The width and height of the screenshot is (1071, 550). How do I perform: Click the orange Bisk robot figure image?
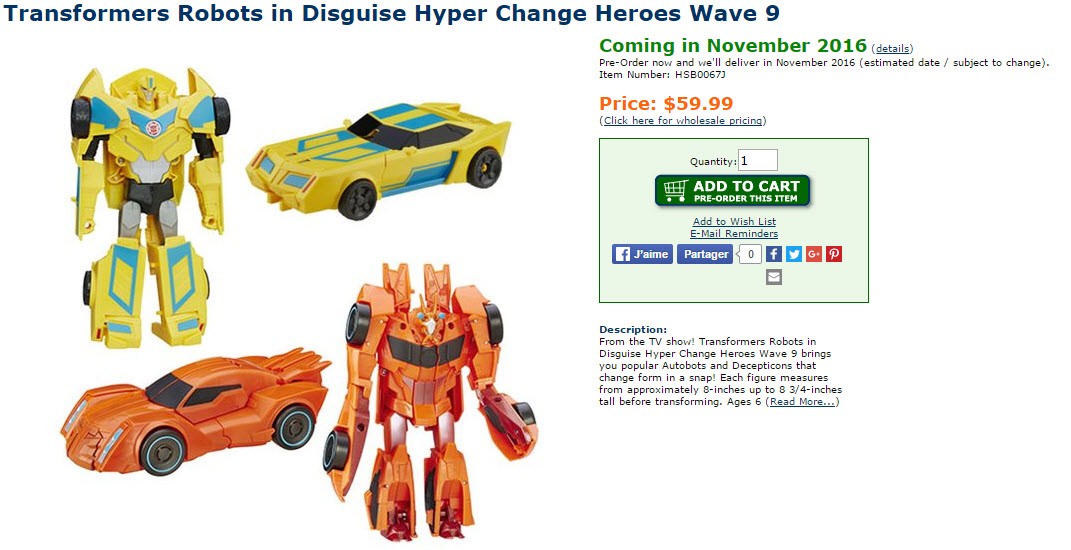[x=430, y=401]
